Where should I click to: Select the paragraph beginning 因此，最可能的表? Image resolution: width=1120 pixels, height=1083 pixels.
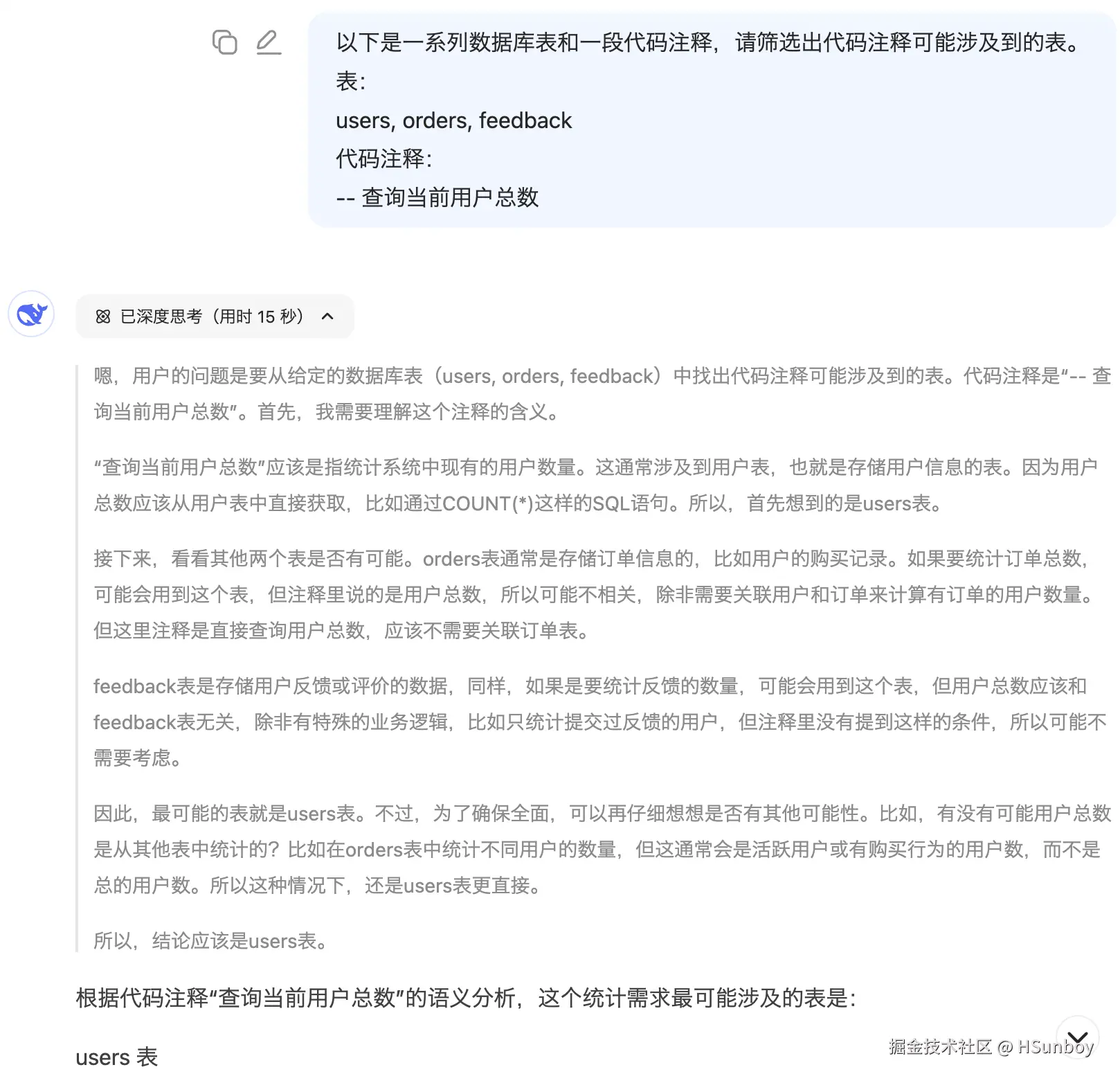602,849
